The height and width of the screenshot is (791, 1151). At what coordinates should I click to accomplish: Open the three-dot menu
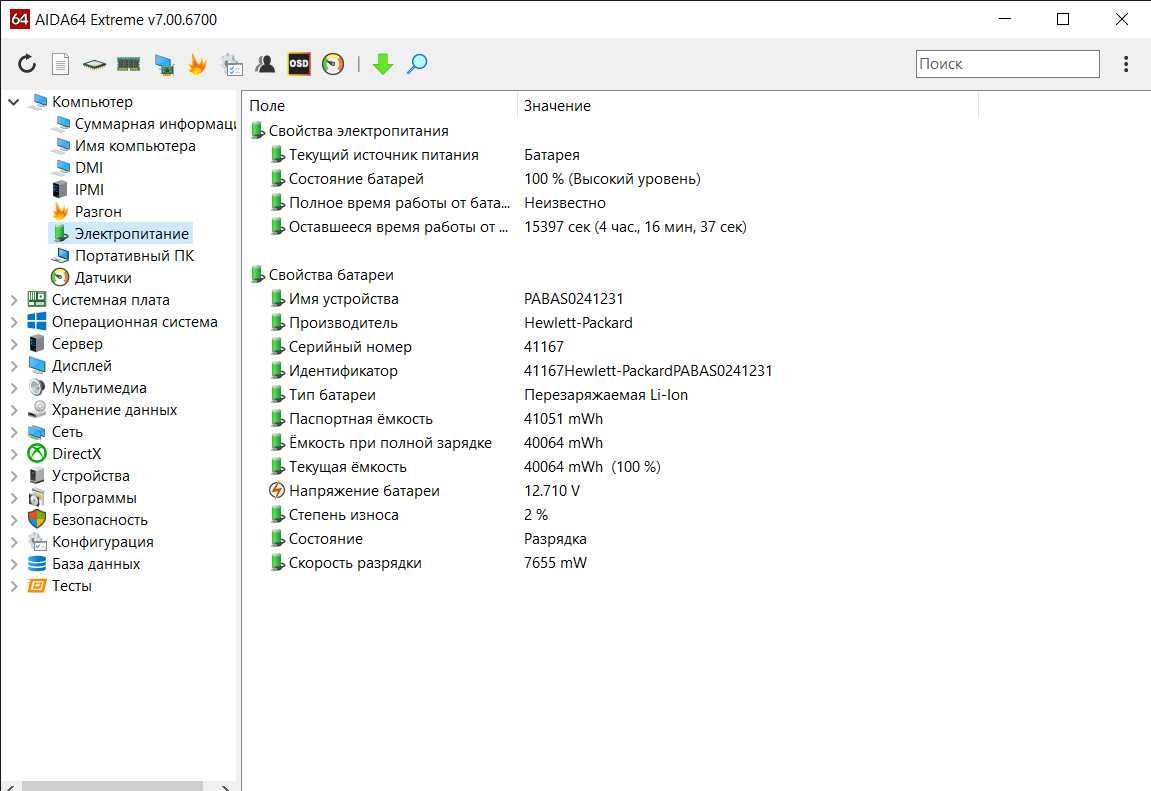click(1125, 64)
